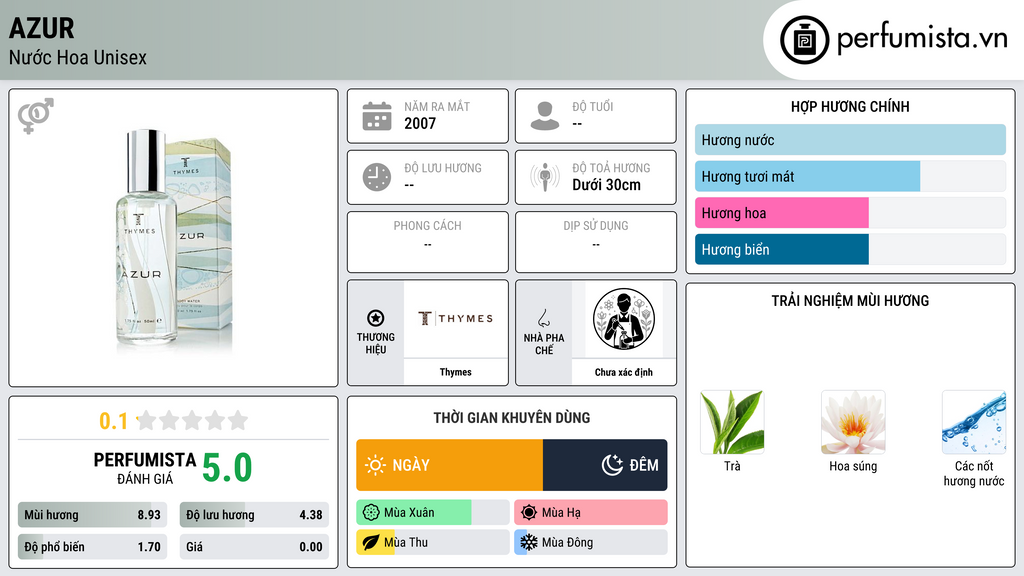Click the Hương tươi mát accord bar
1024x576 pixels.
pyautogui.click(x=850, y=176)
